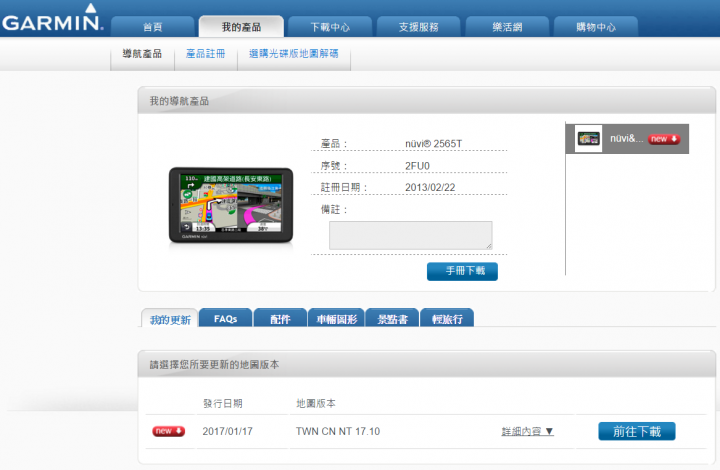720x470 pixels.
Task: Click the 發行日期 column header
Action: click(223, 403)
